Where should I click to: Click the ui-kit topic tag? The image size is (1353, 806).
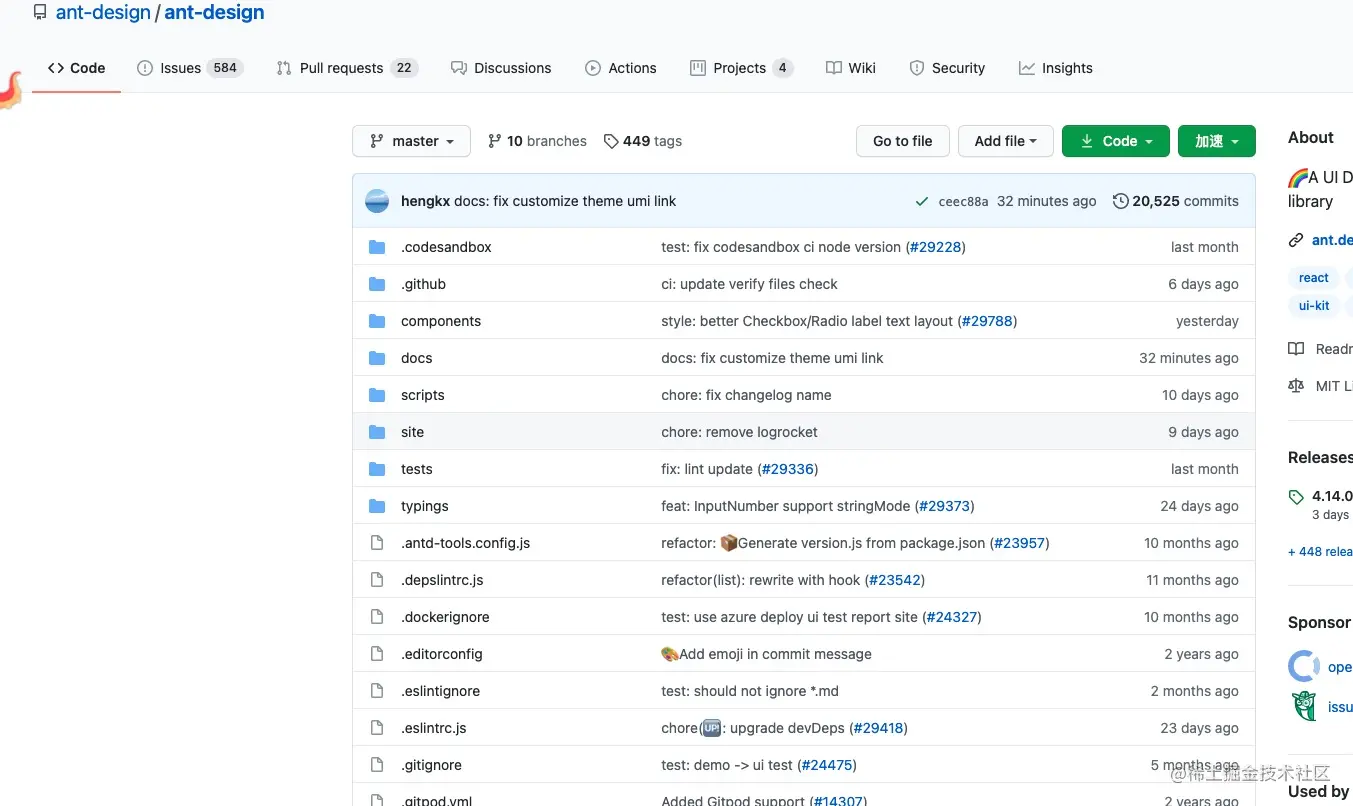pos(1313,306)
